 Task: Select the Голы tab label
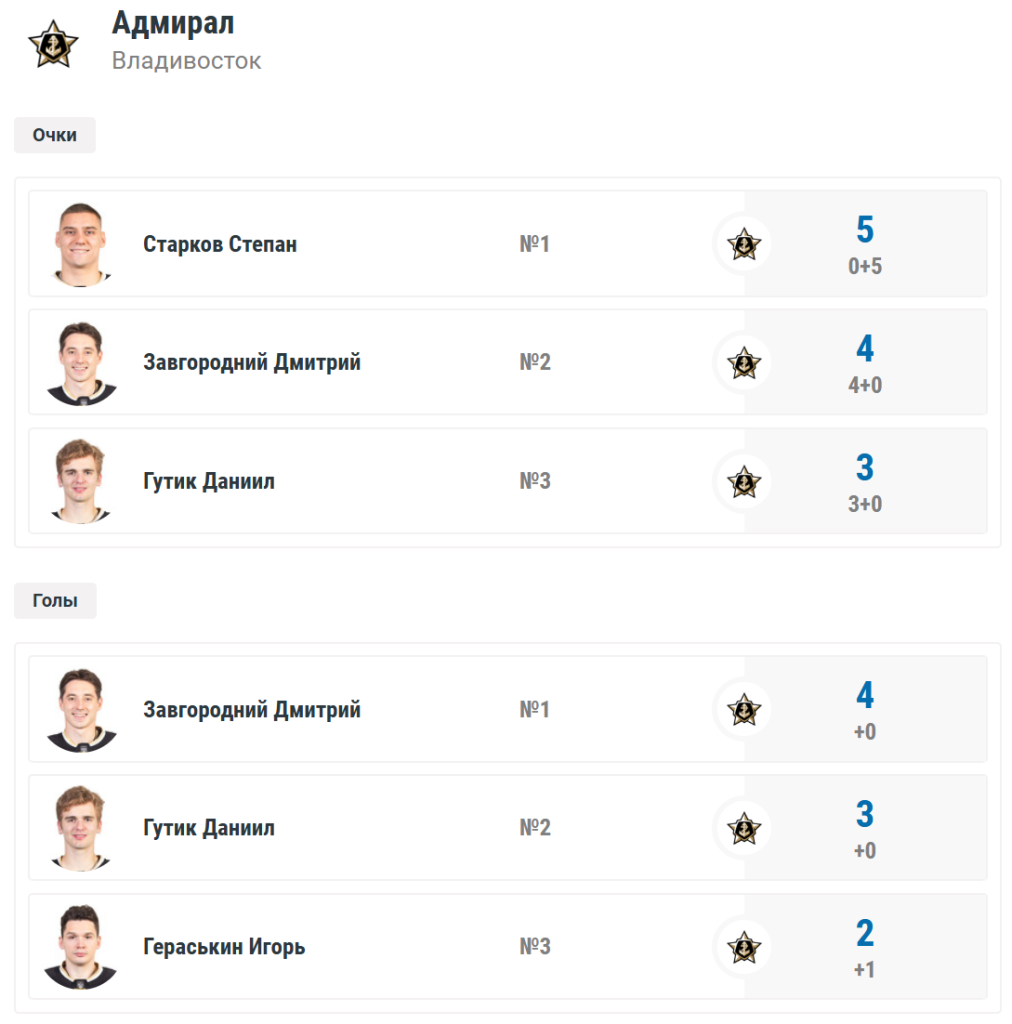click(x=55, y=601)
